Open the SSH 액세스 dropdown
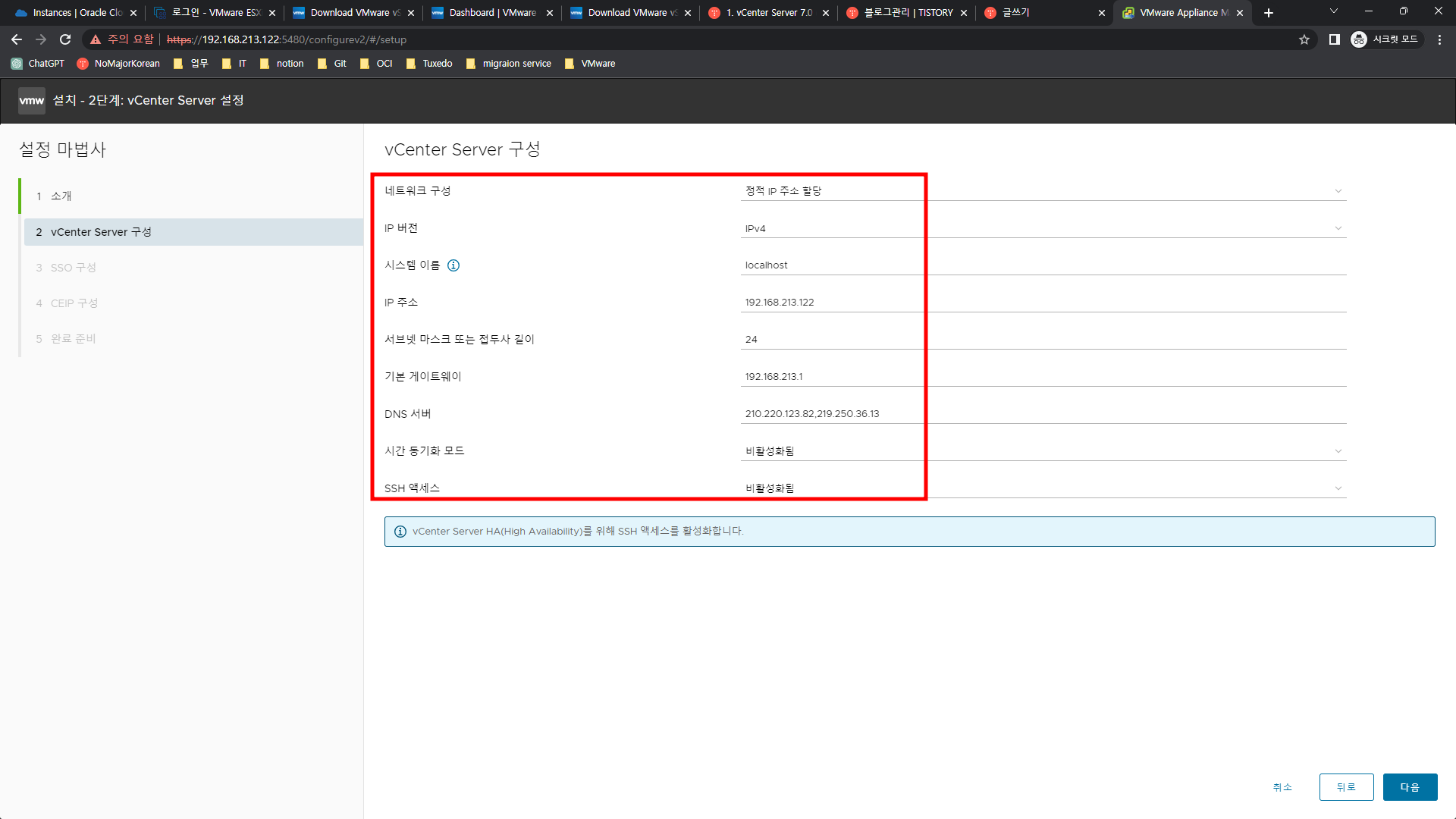1456x819 pixels. click(x=1338, y=488)
